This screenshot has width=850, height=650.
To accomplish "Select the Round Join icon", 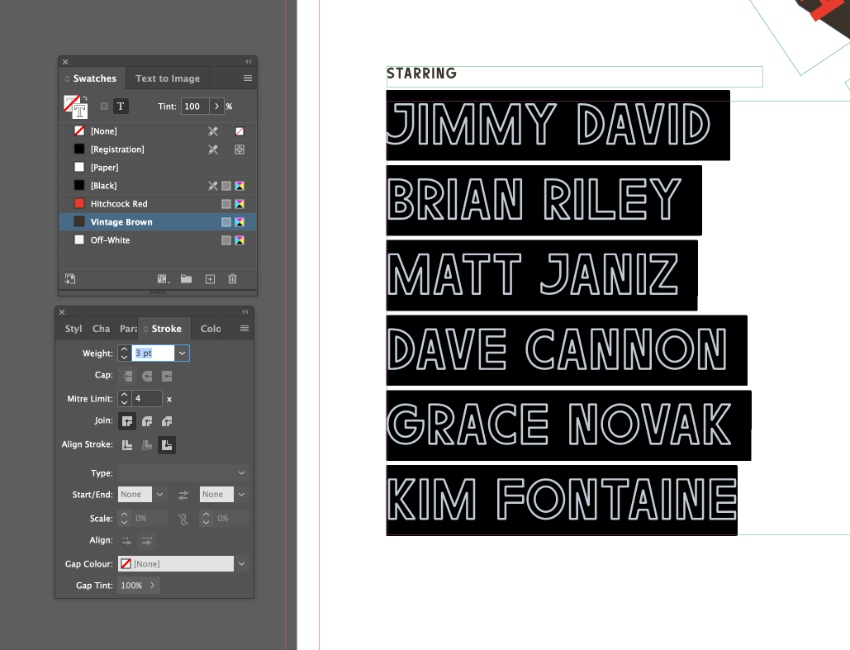I will click(x=147, y=421).
